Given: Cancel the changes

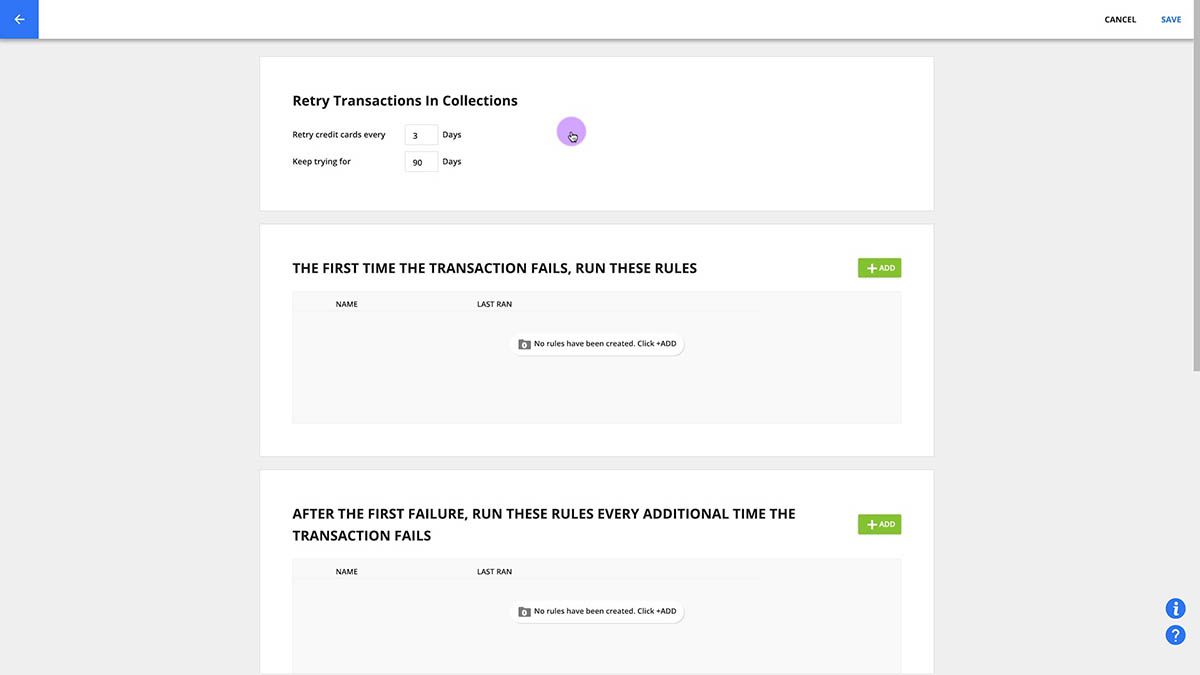Looking at the screenshot, I should (1120, 20).
